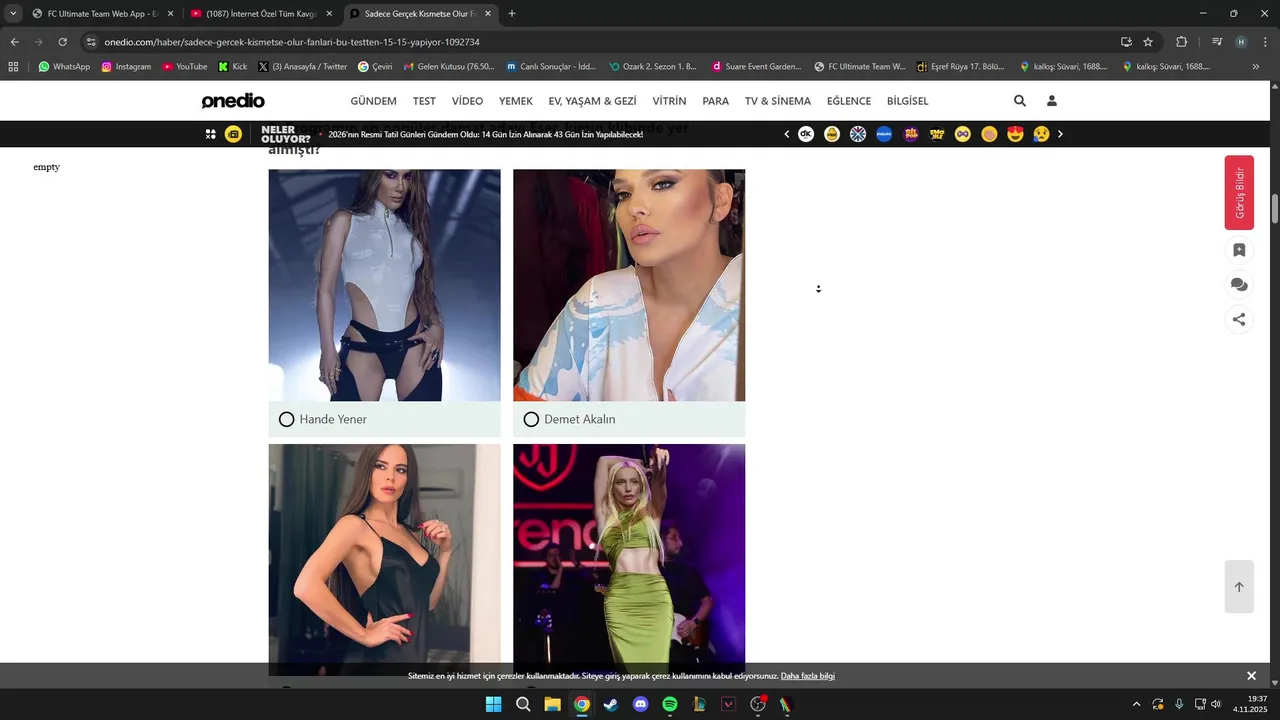Dismiss the cookie notice with the X
Screen dimensions: 1280x720
click(x=1251, y=676)
